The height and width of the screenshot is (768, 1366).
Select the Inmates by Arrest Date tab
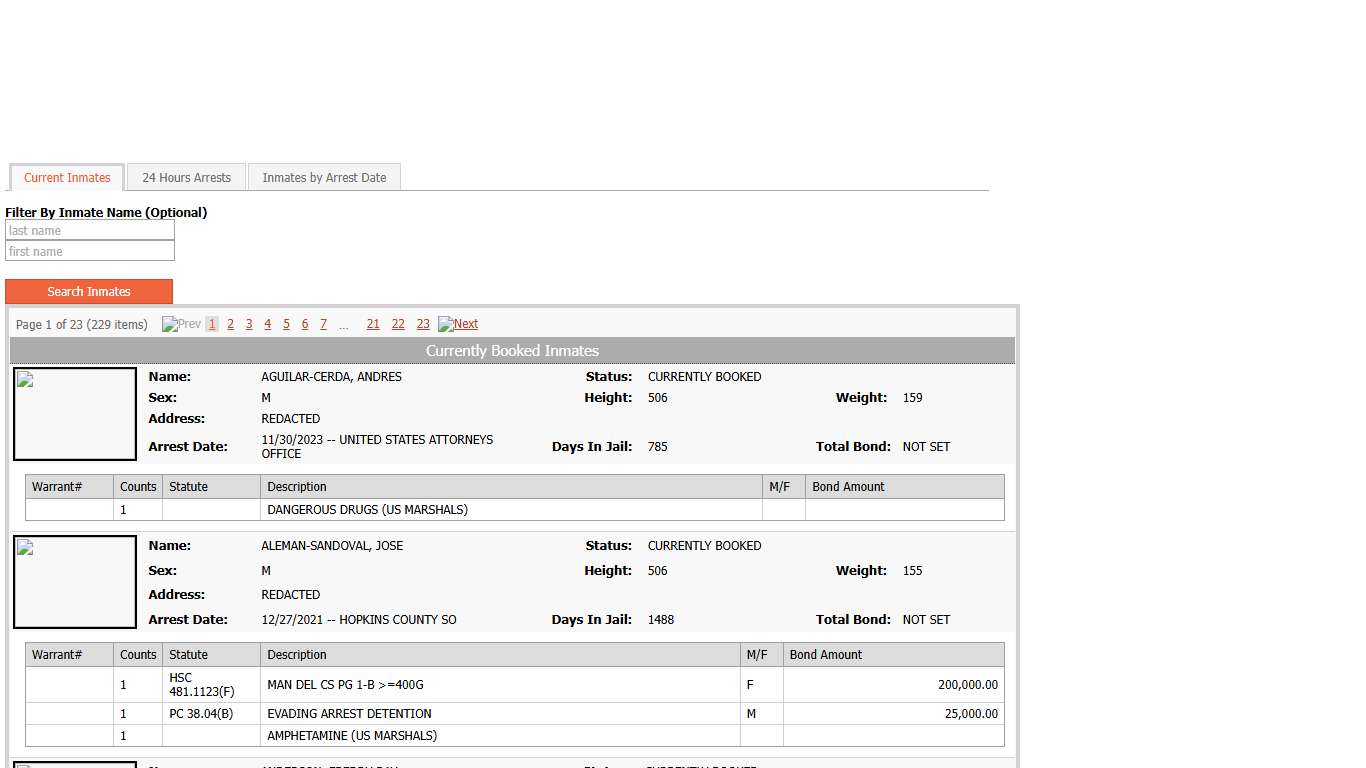(x=324, y=178)
